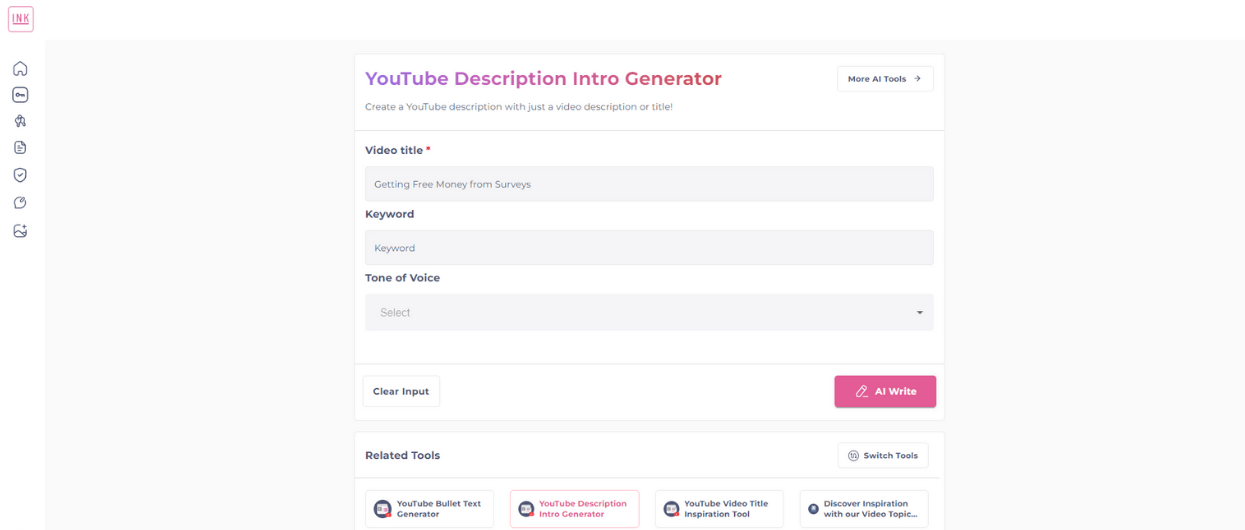Viewport: 1245px width, 530px height.
Task: Click the Tone of Voice label
Action: (402, 278)
